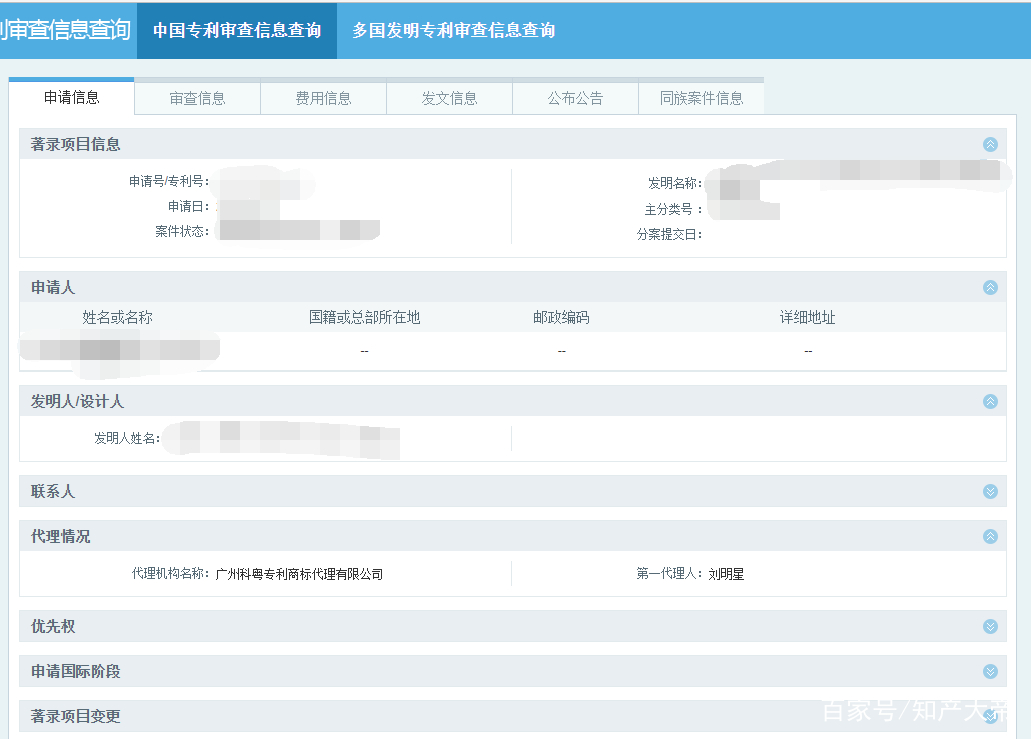Collapse the 著录项目信息 section arrow
Screen dimensions: 1031x739
click(990, 145)
